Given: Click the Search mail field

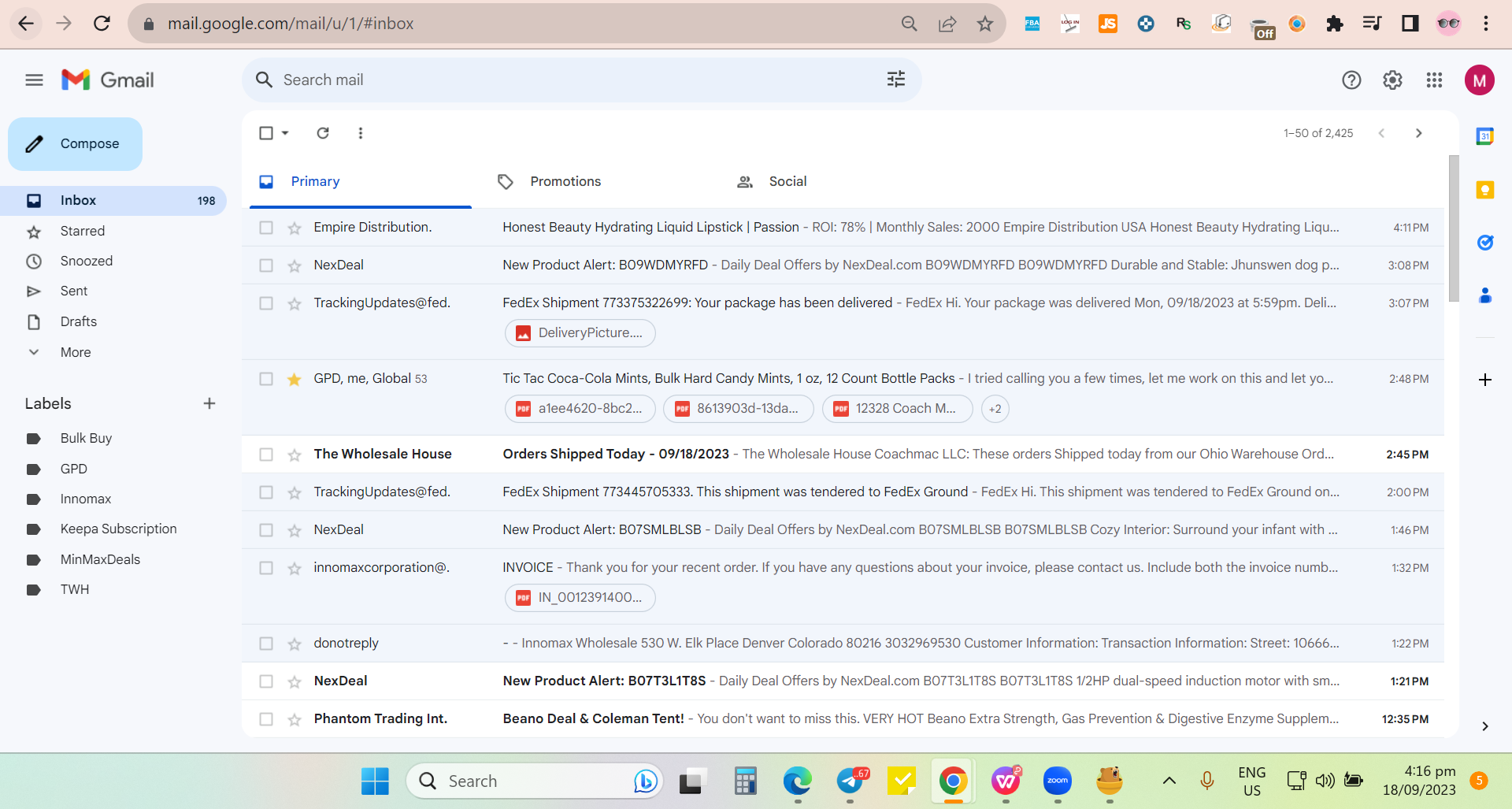Looking at the screenshot, I should (x=581, y=80).
